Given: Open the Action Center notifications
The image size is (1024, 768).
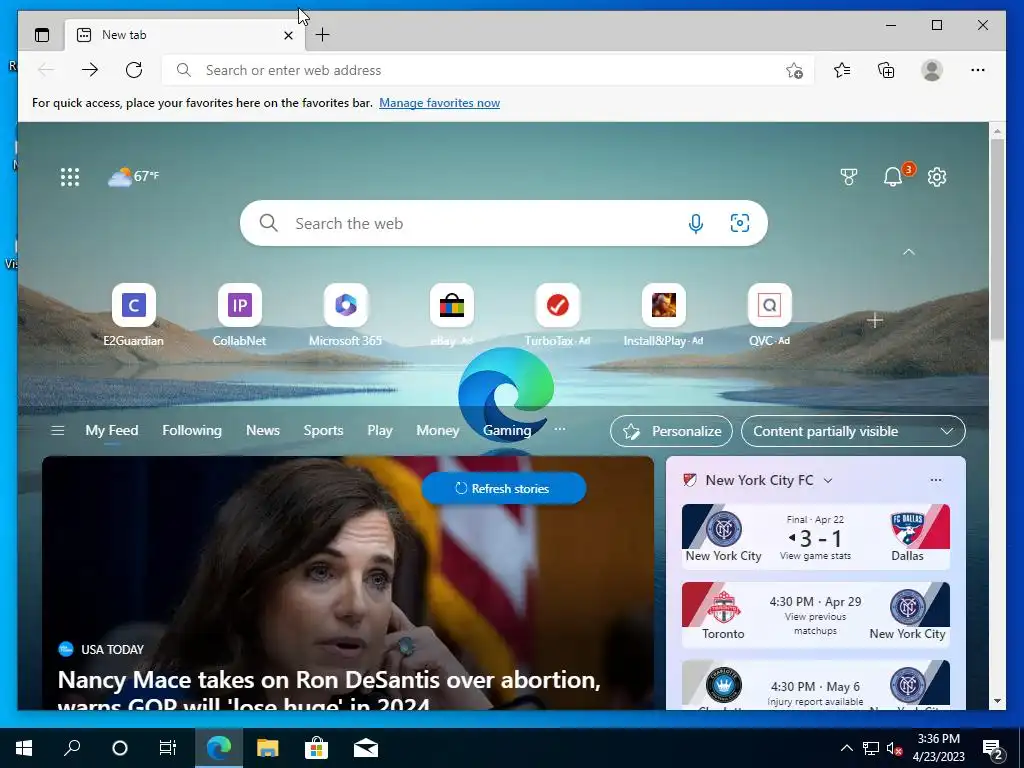Looking at the screenshot, I should point(993,748).
